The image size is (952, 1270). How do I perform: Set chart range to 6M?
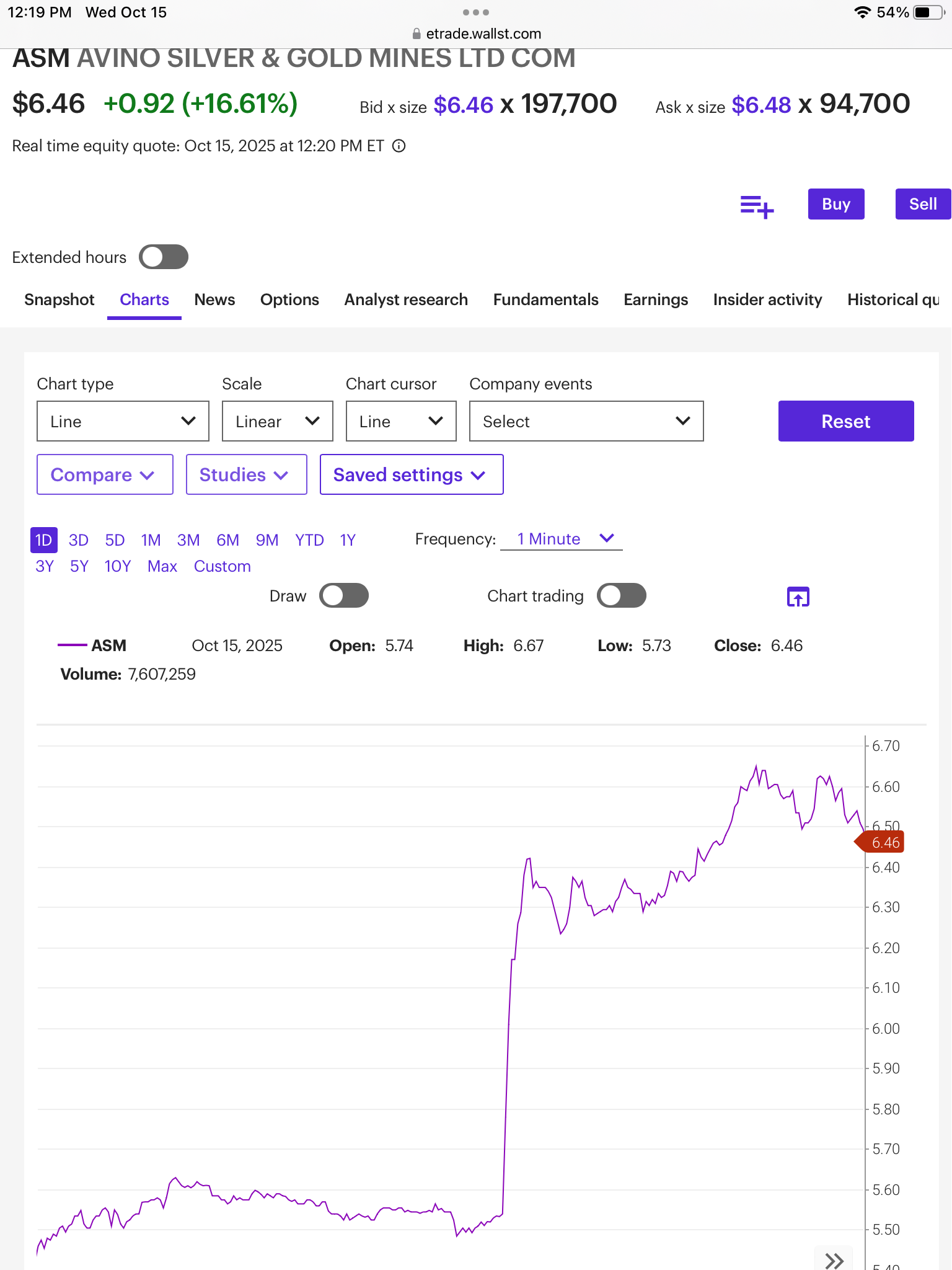point(227,540)
